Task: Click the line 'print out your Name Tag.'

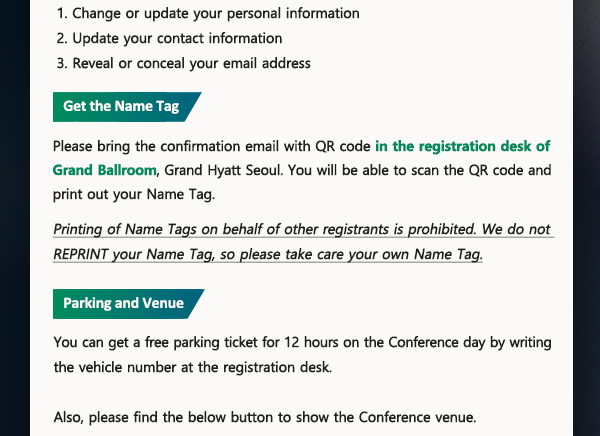Action: [134, 194]
